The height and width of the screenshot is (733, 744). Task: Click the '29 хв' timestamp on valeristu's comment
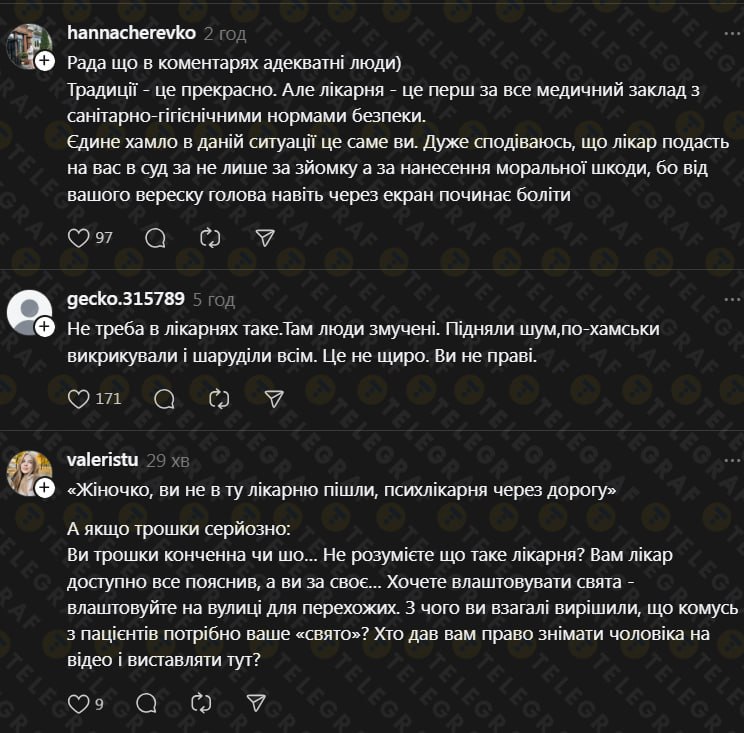(167, 460)
